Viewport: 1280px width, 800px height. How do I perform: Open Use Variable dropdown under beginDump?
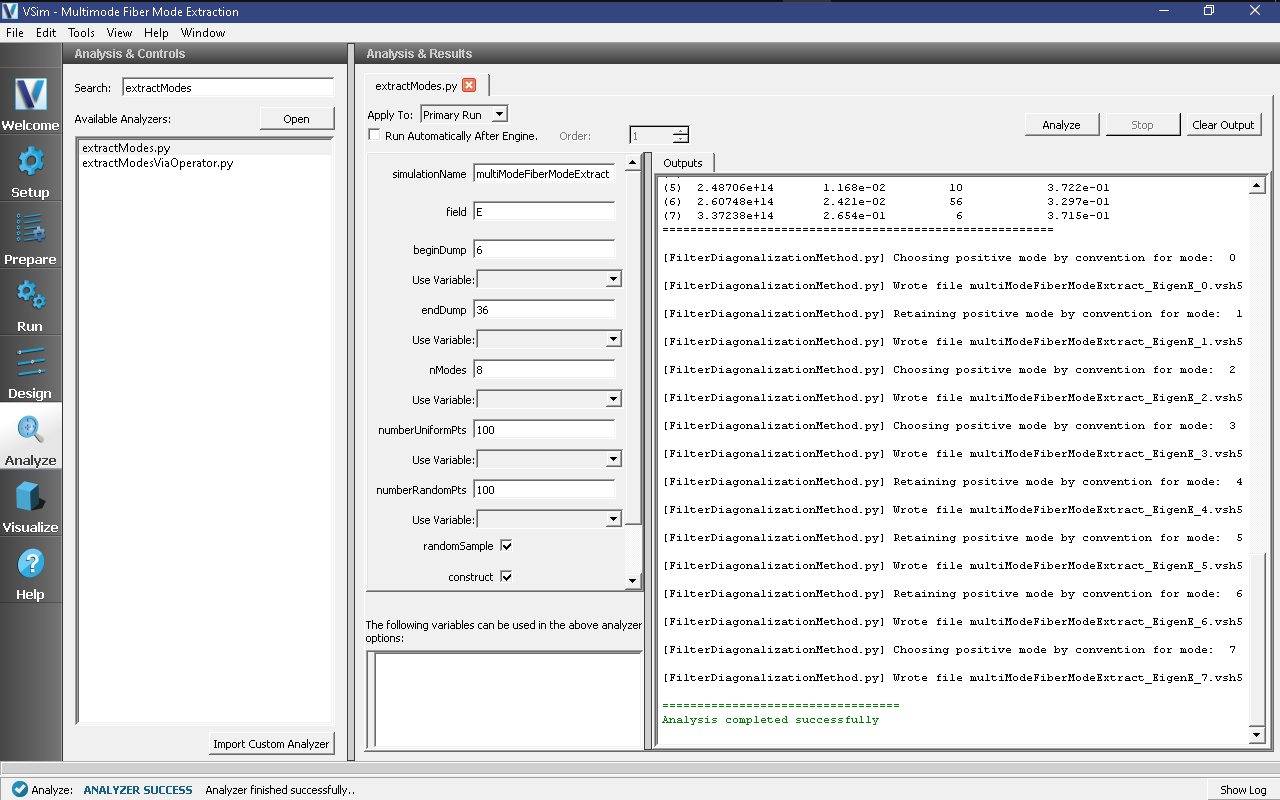click(x=549, y=279)
